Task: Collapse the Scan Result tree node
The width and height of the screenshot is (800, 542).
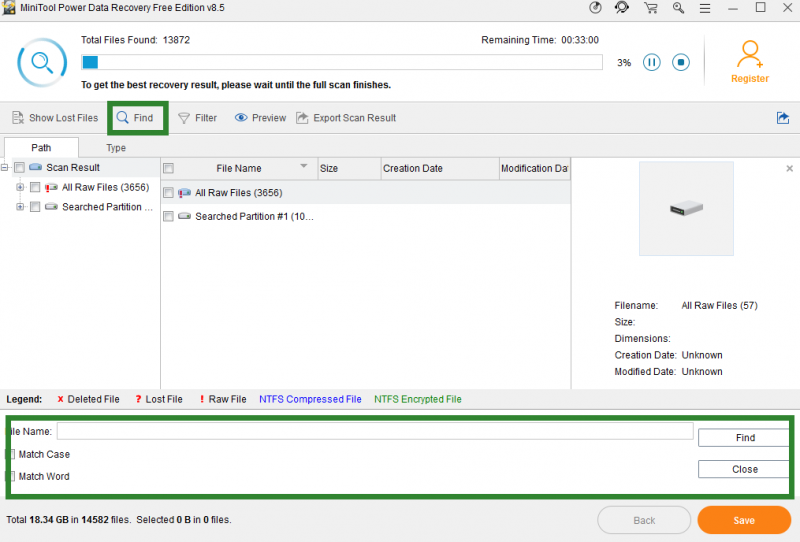Action: (5, 167)
